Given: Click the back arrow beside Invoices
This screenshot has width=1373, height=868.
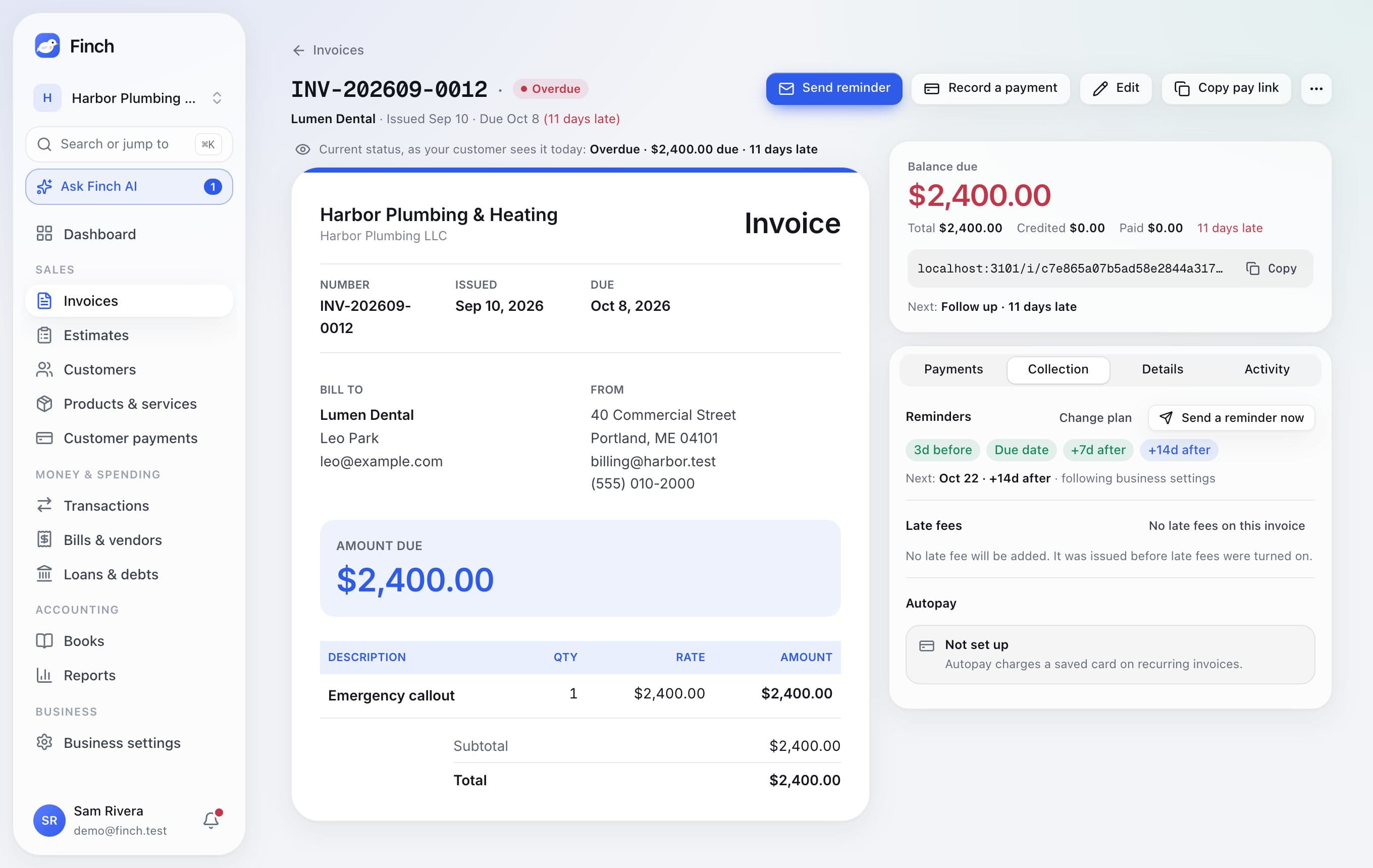Looking at the screenshot, I should tap(298, 51).
